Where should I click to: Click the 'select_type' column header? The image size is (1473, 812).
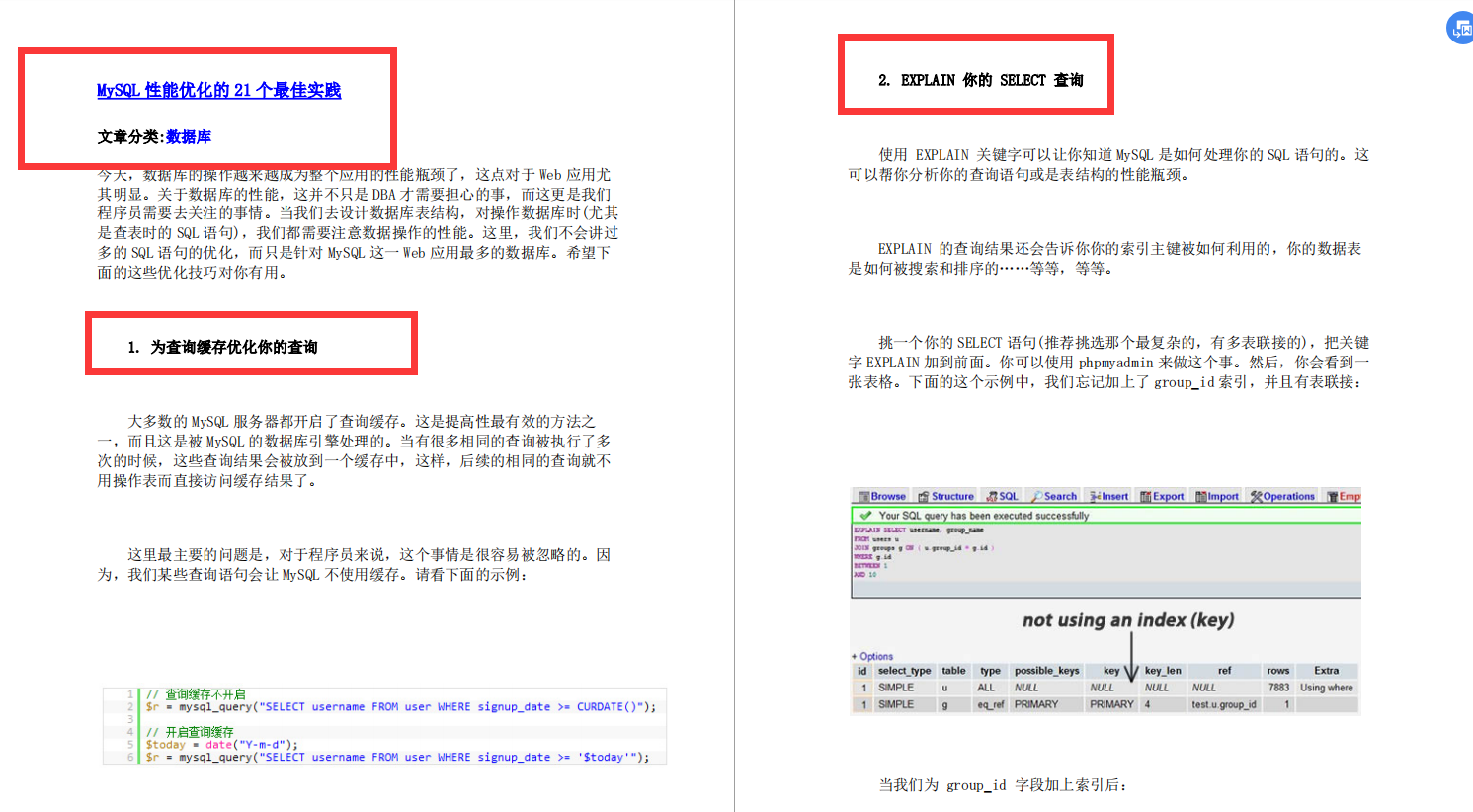905,671
